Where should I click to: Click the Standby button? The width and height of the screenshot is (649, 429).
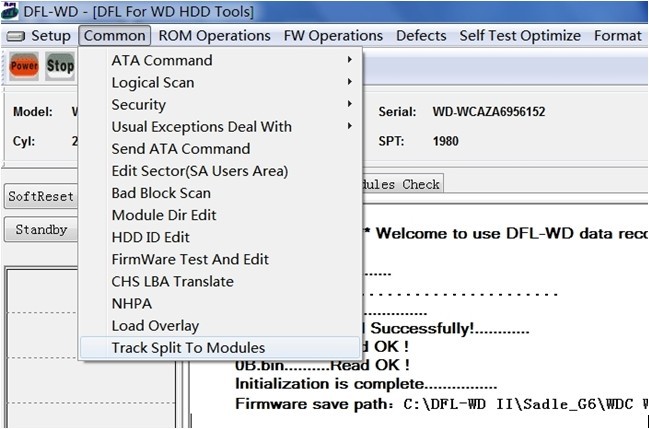tap(41, 229)
